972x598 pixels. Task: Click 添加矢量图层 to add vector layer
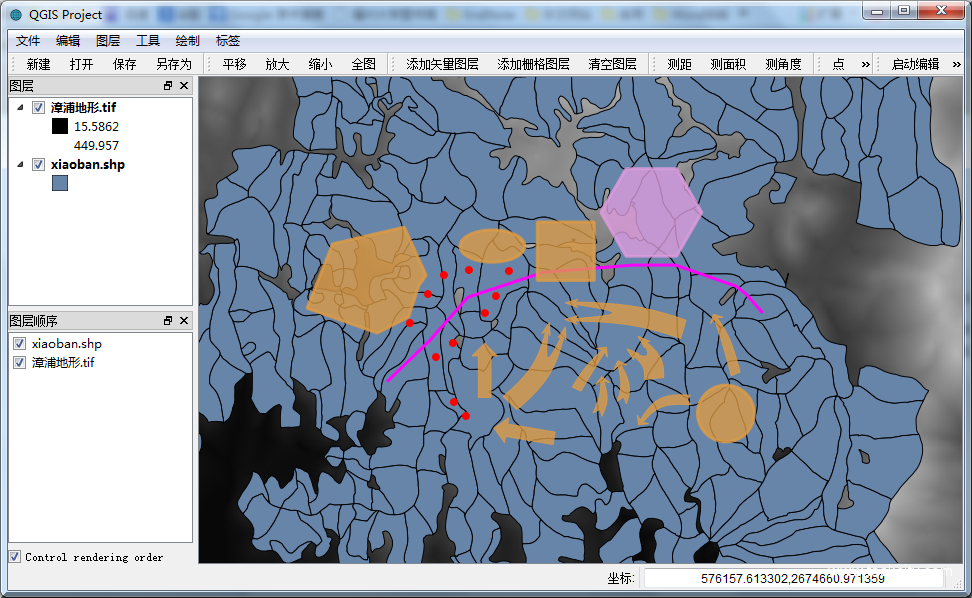[x=442, y=64]
